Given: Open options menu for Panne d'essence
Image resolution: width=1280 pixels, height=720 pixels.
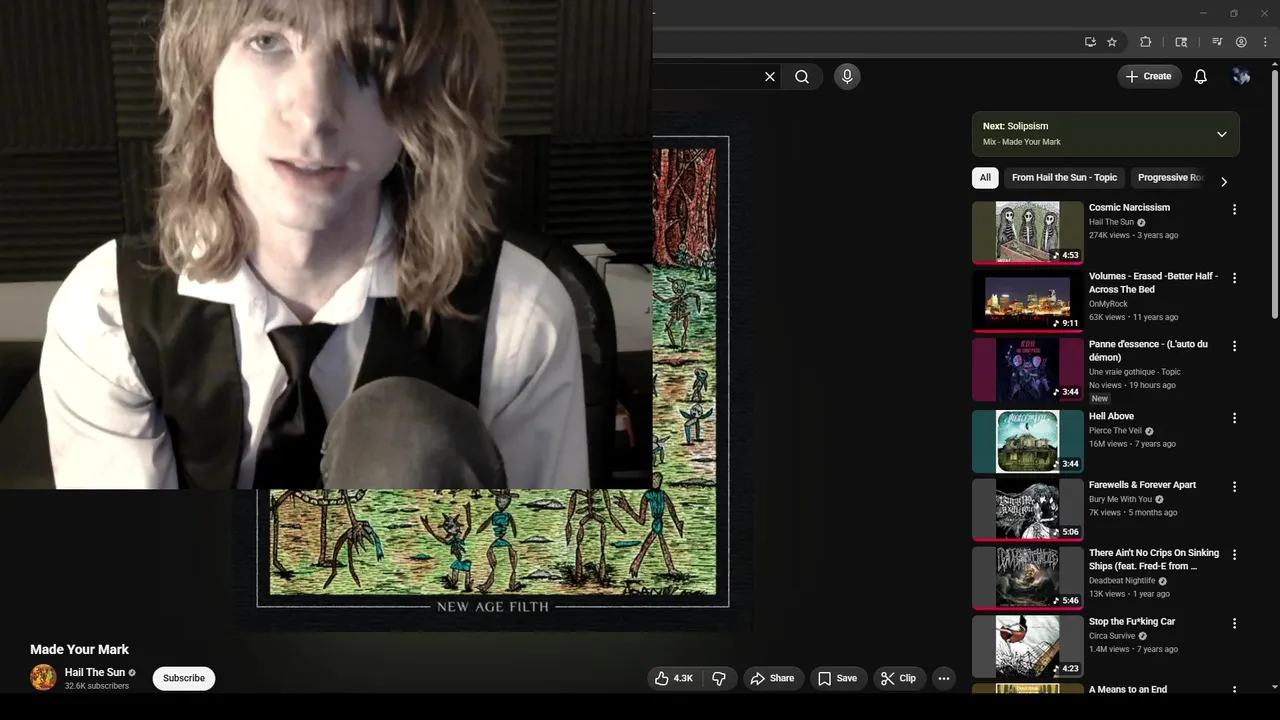Looking at the screenshot, I should [1234, 346].
